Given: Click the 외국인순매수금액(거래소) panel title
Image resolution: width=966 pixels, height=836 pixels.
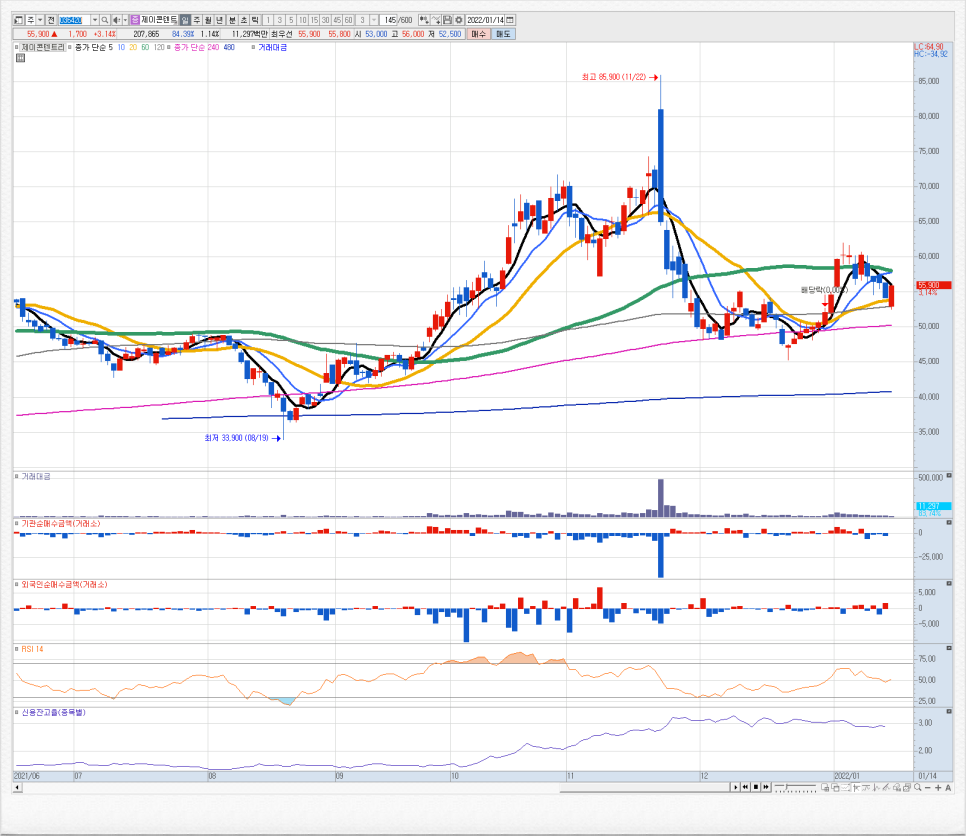Looking at the screenshot, I should [64, 584].
